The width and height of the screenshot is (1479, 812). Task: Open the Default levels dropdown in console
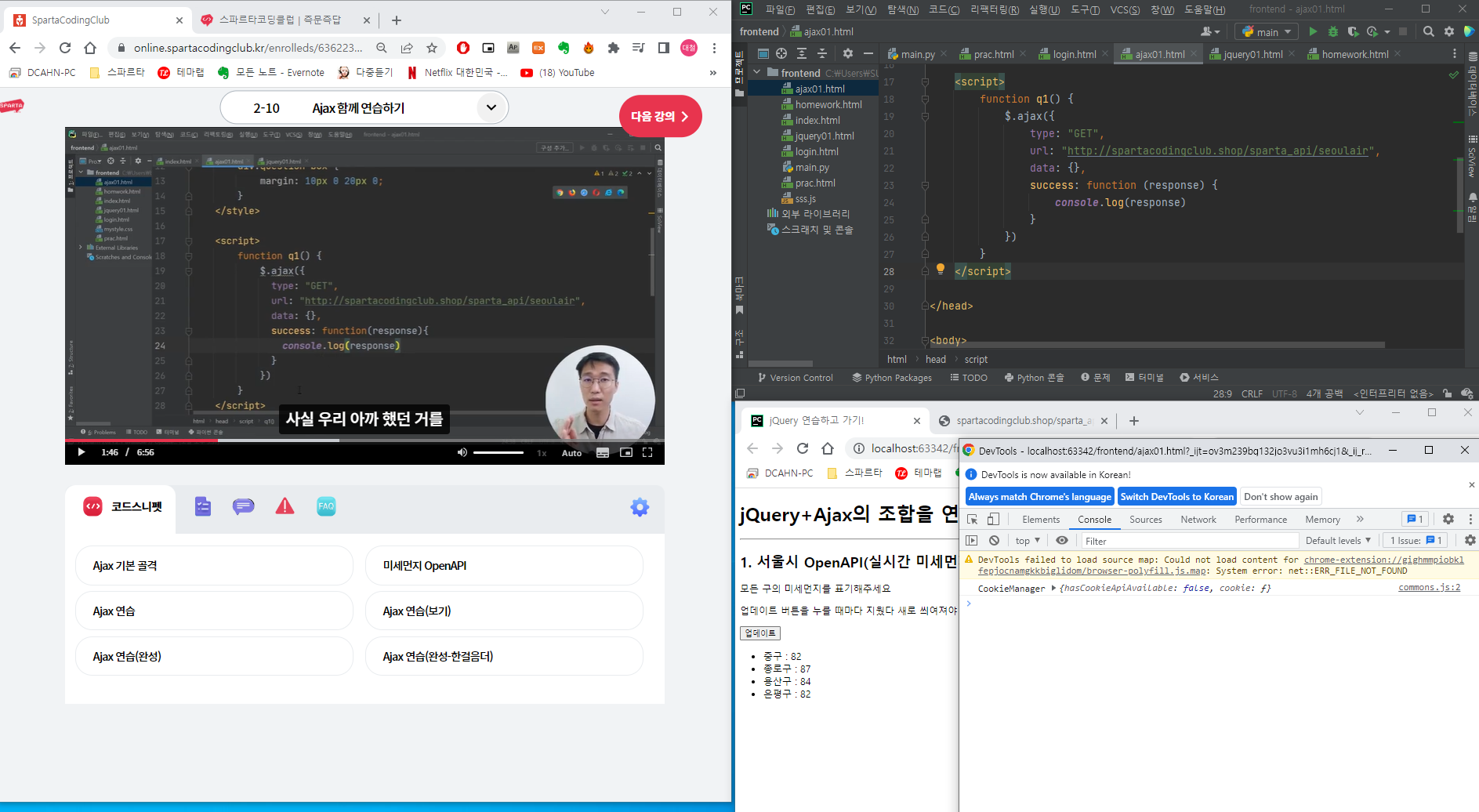click(x=1338, y=540)
